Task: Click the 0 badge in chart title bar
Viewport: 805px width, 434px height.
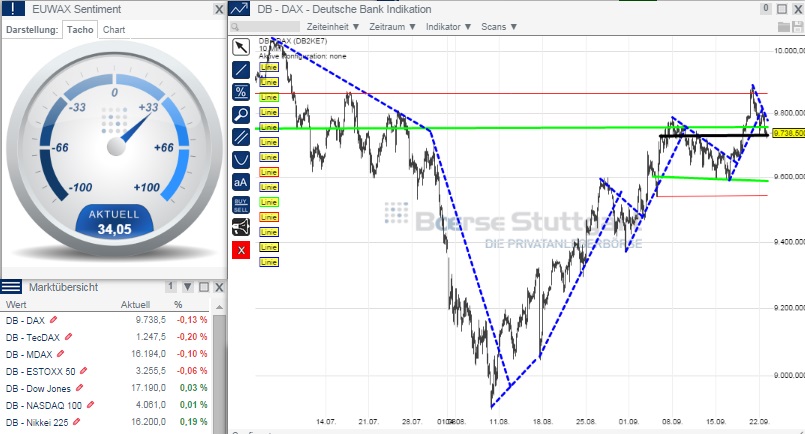Action: pos(766,8)
